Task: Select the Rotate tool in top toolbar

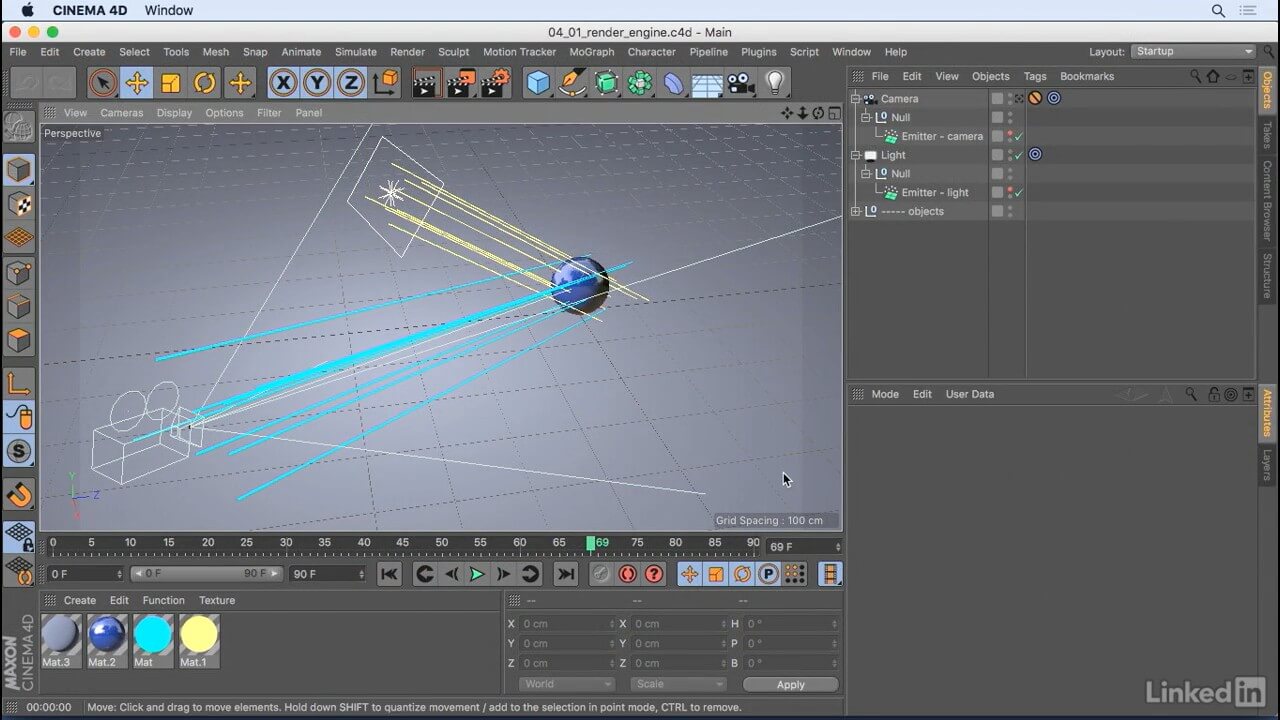Action: pyautogui.click(x=205, y=83)
